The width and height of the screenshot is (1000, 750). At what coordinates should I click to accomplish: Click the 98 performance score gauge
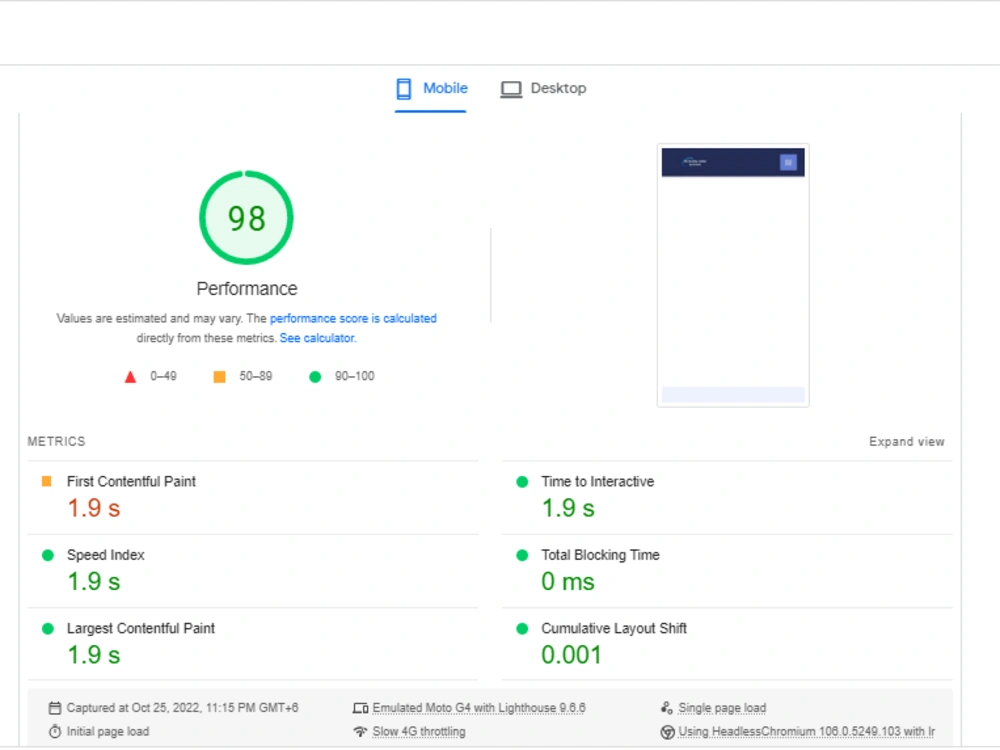(246, 217)
